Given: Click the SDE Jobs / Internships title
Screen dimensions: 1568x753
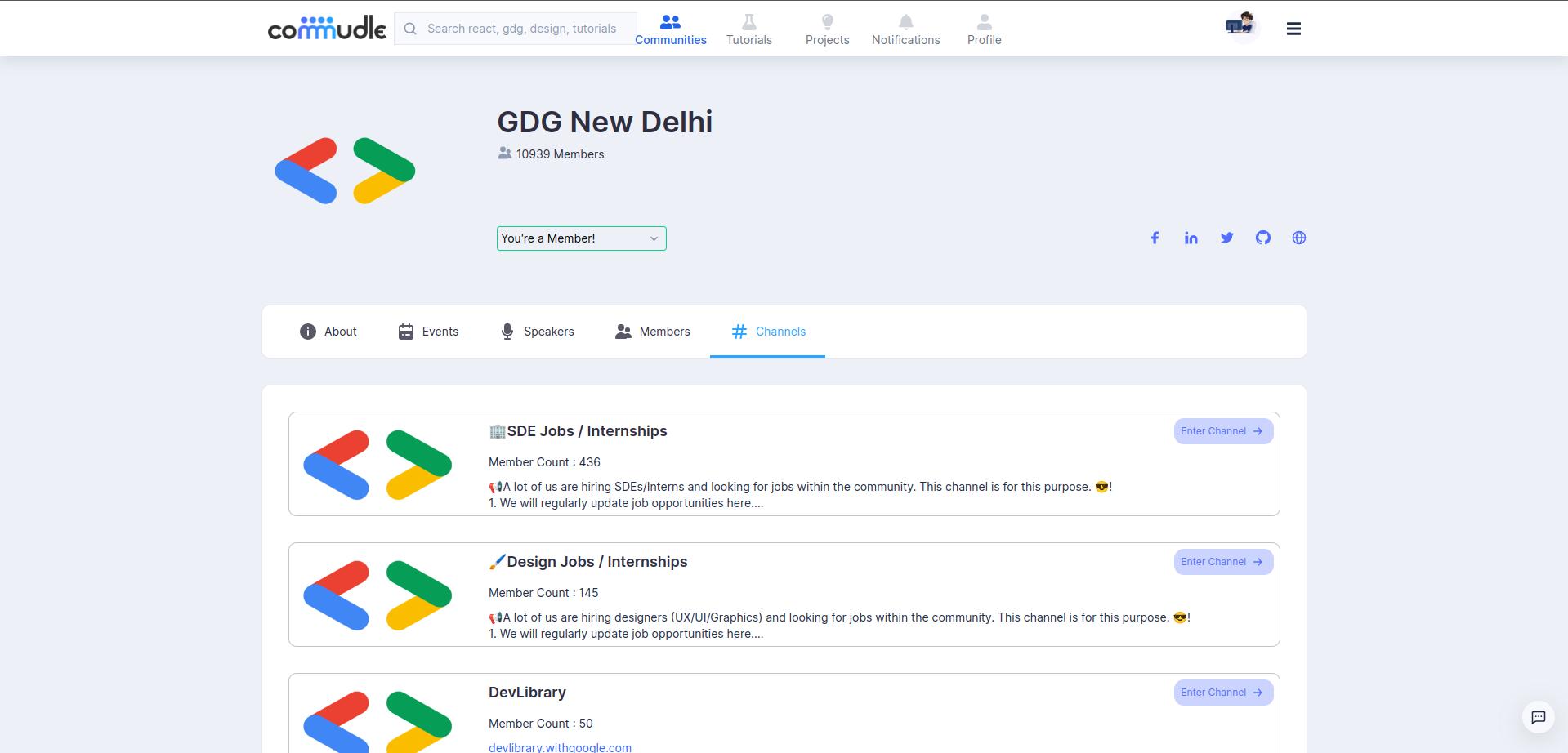Looking at the screenshot, I should click(x=579, y=431).
